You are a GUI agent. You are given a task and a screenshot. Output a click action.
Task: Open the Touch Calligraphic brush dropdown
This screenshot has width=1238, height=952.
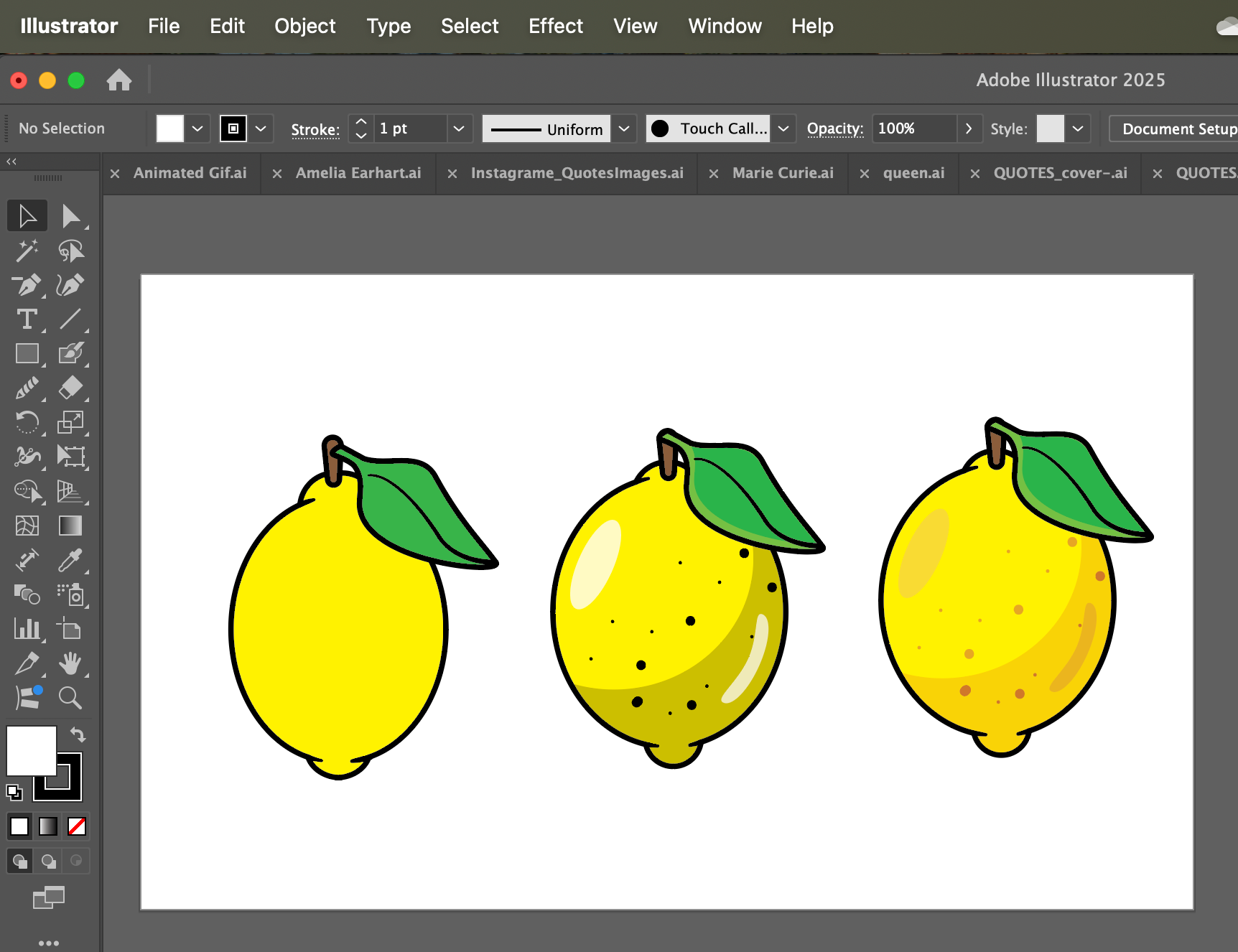coord(783,129)
